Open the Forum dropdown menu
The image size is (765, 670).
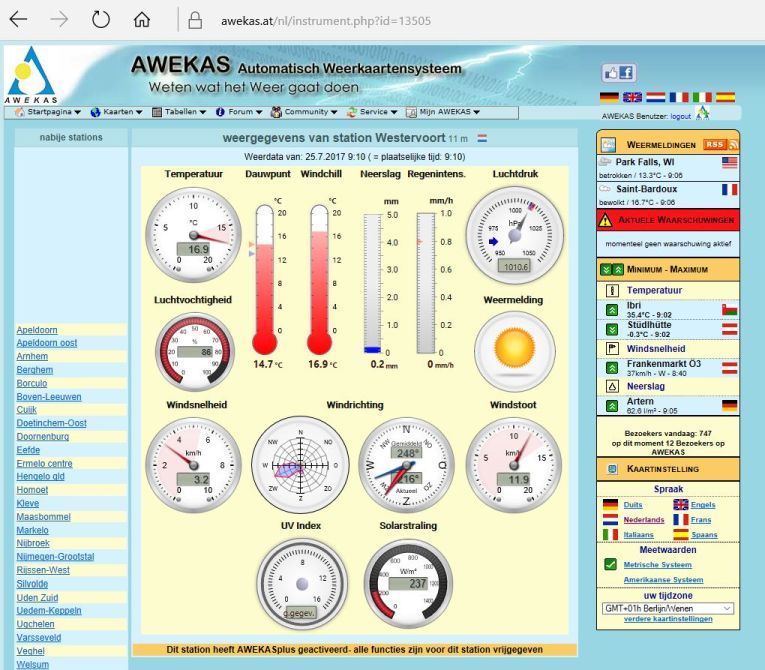(x=239, y=112)
